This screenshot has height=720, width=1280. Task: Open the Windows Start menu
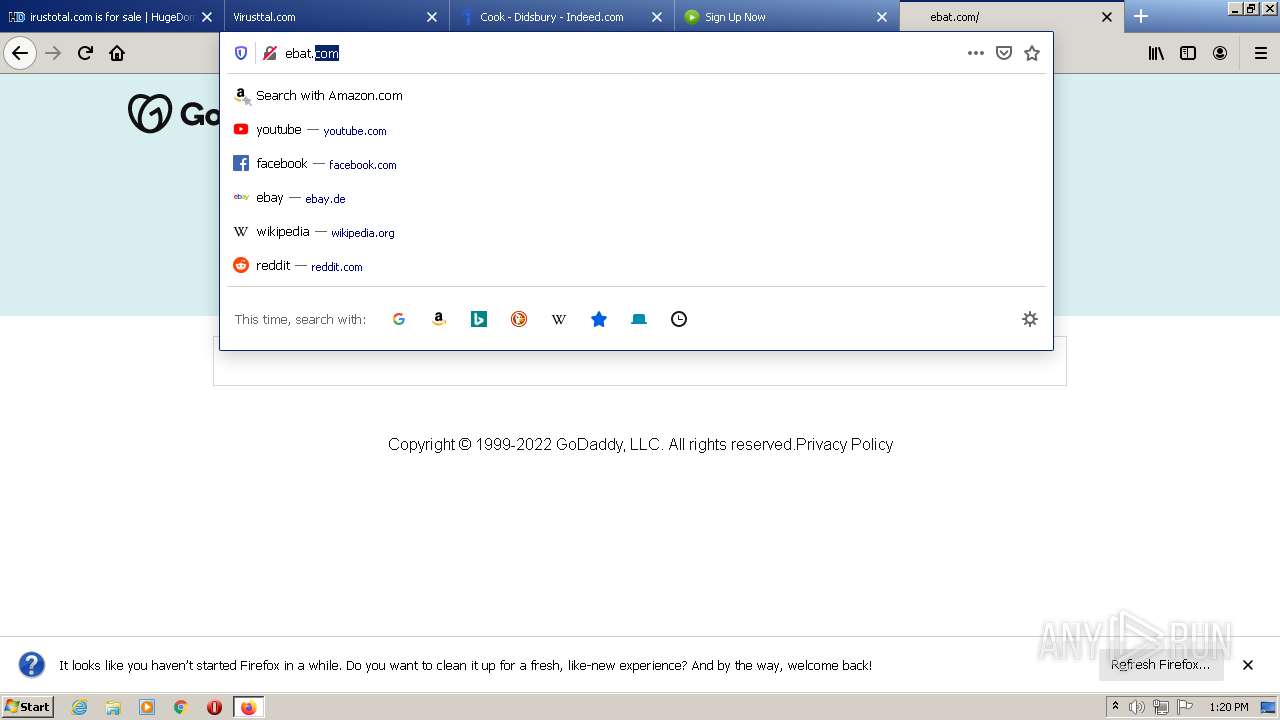(28, 707)
